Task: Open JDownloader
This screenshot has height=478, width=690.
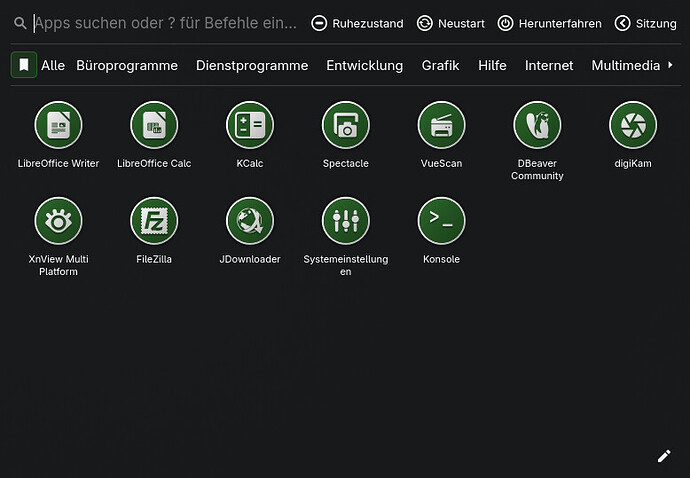Action: (249, 222)
